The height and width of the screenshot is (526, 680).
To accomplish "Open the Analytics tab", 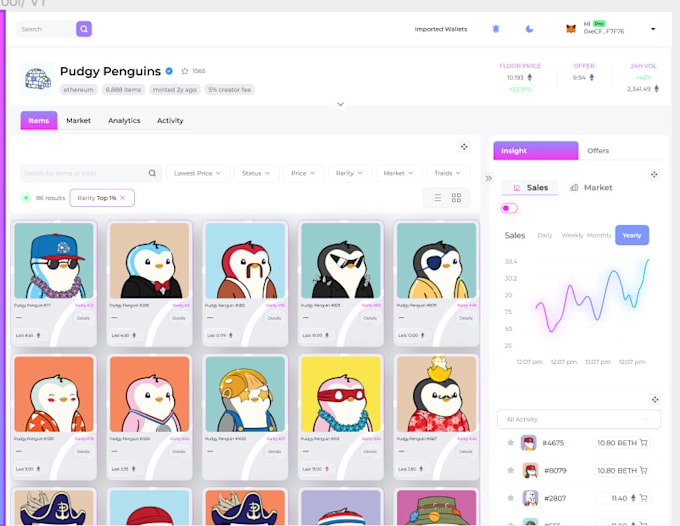I will (124, 121).
